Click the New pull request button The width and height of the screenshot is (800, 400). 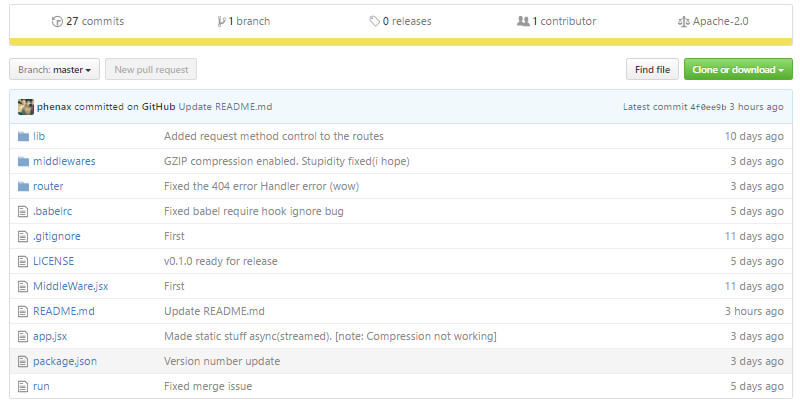pyautogui.click(x=151, y=69)
